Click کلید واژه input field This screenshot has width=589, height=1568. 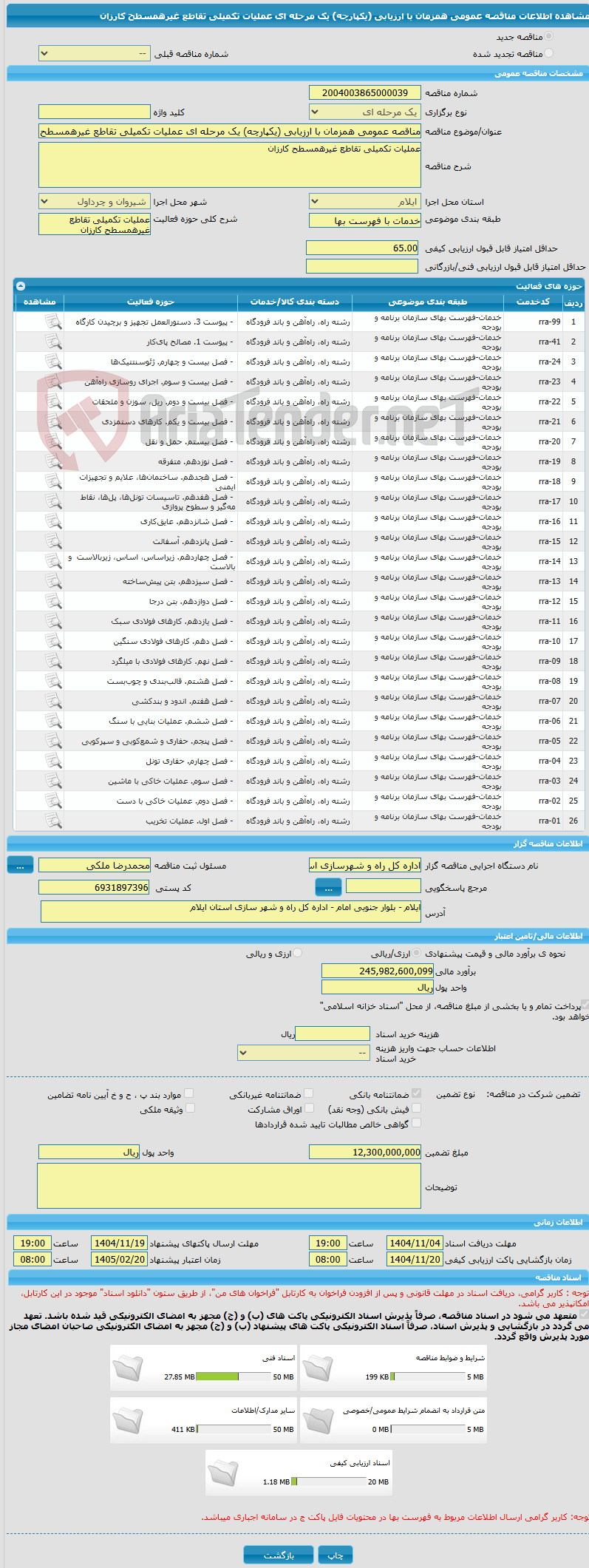click(x=94, y=112)
